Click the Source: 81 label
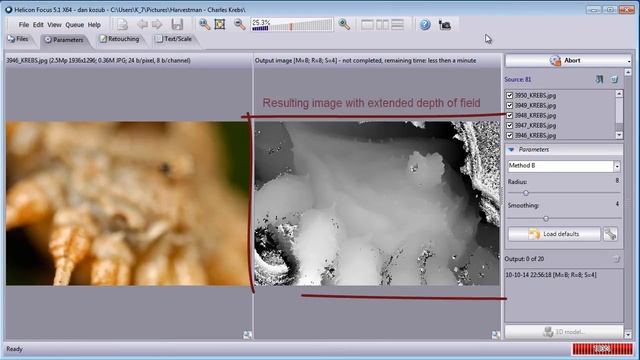 click(518, 80)
